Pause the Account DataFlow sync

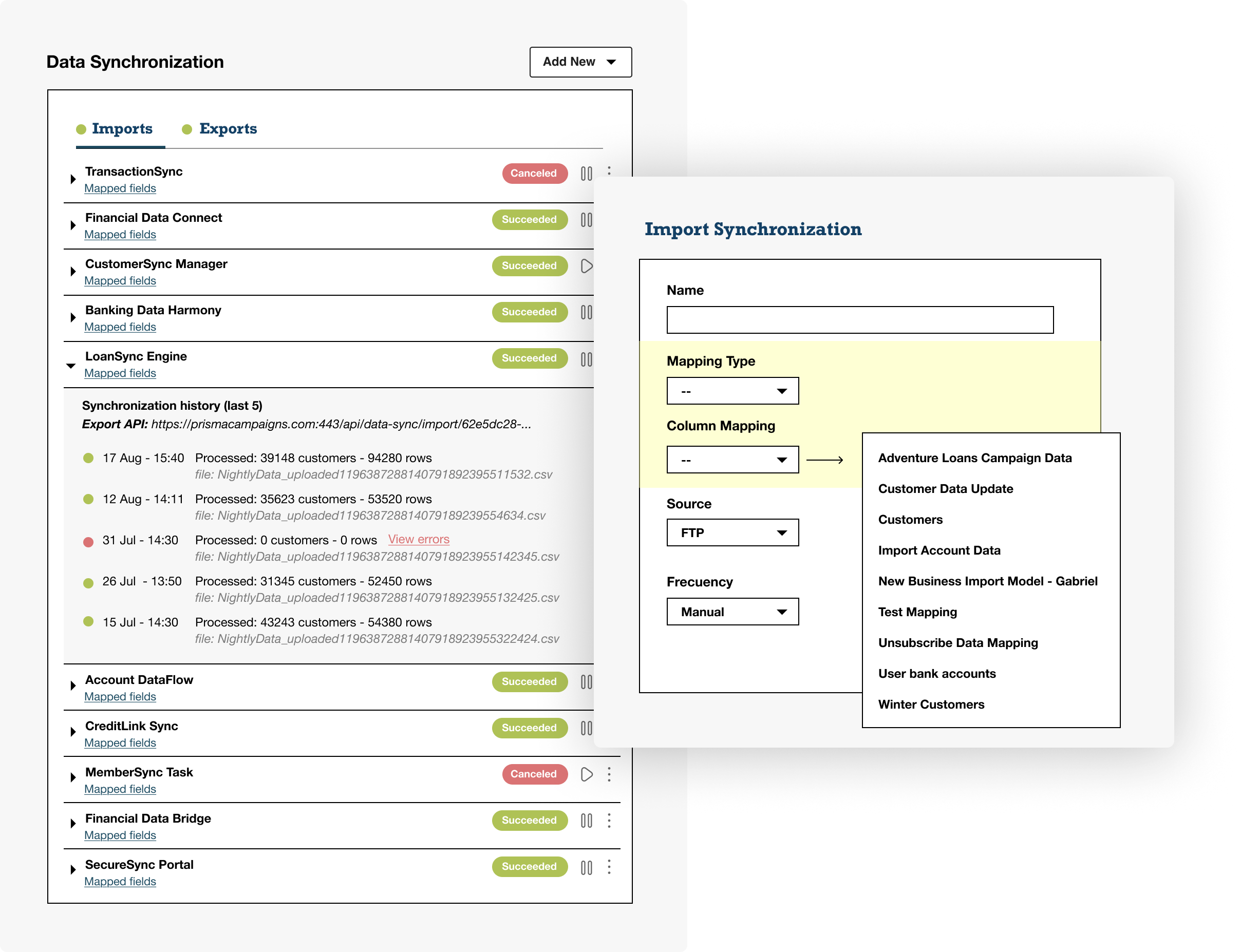pyautogui.click(x=586, y=682)
